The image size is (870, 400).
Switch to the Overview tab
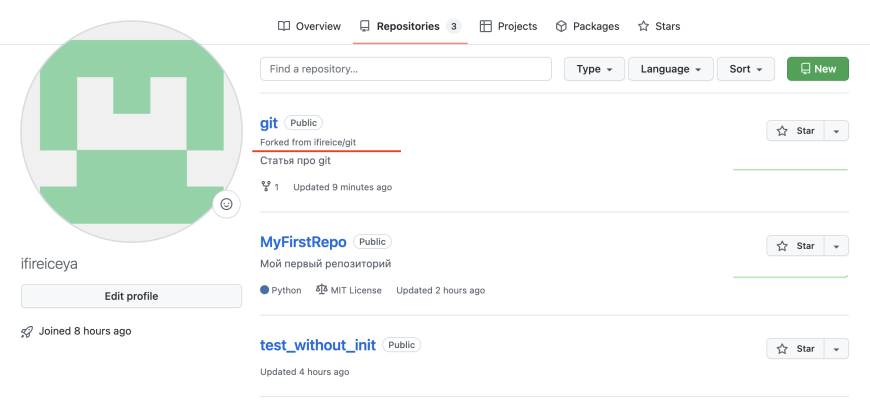pos(309,26)
